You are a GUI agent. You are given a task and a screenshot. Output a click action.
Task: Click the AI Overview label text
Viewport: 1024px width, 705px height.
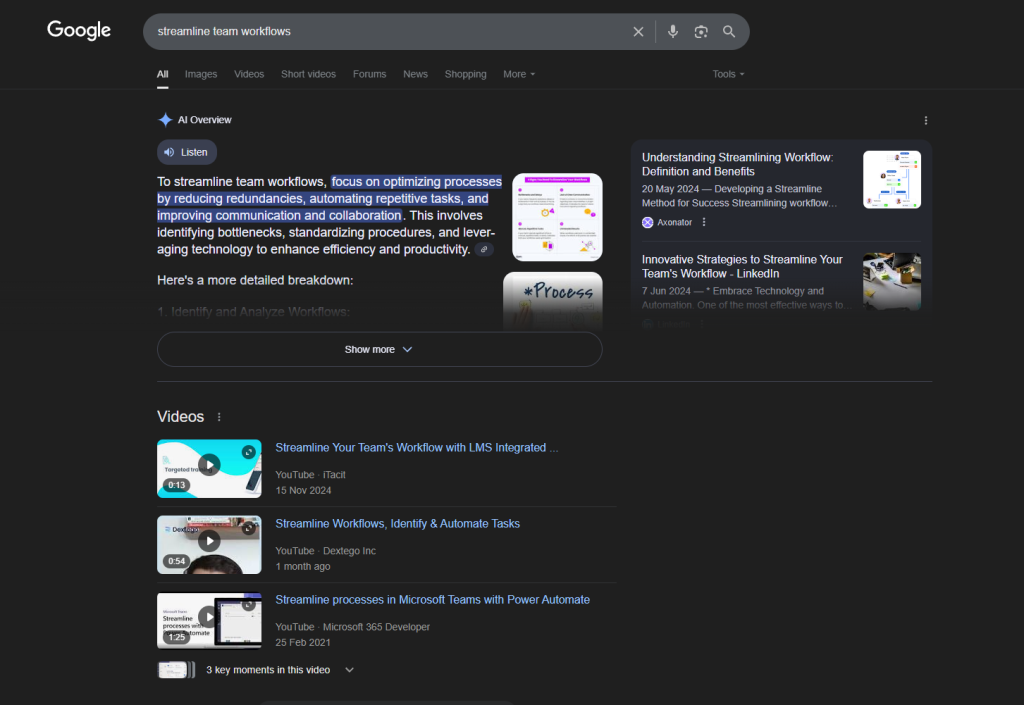click(x=204, y=120)
